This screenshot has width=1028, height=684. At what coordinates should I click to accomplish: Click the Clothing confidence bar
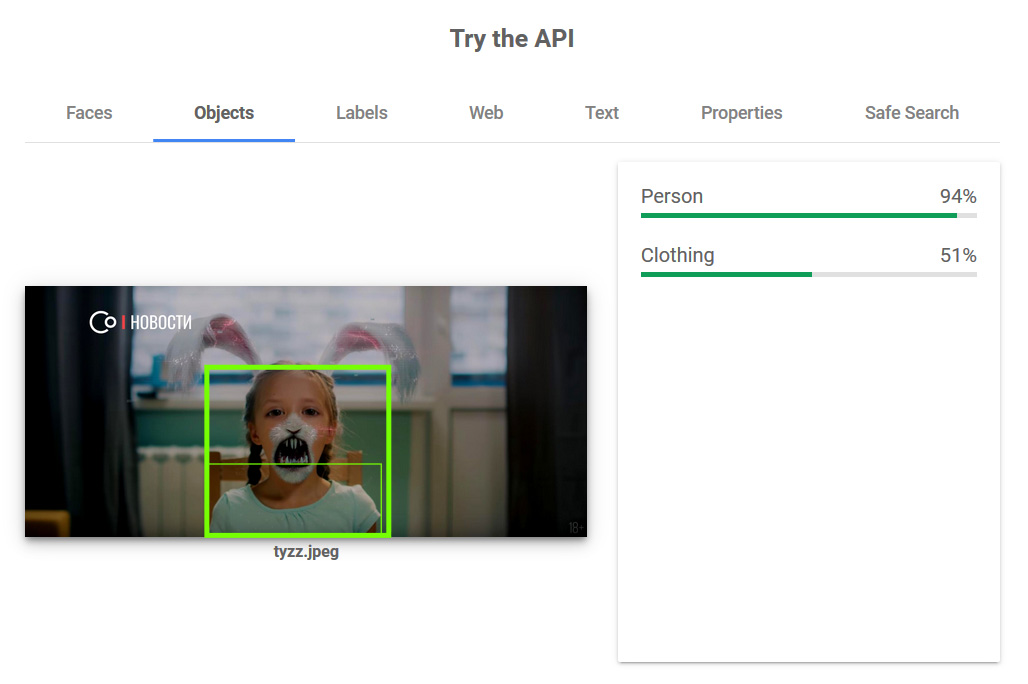(x=808, y=274)
